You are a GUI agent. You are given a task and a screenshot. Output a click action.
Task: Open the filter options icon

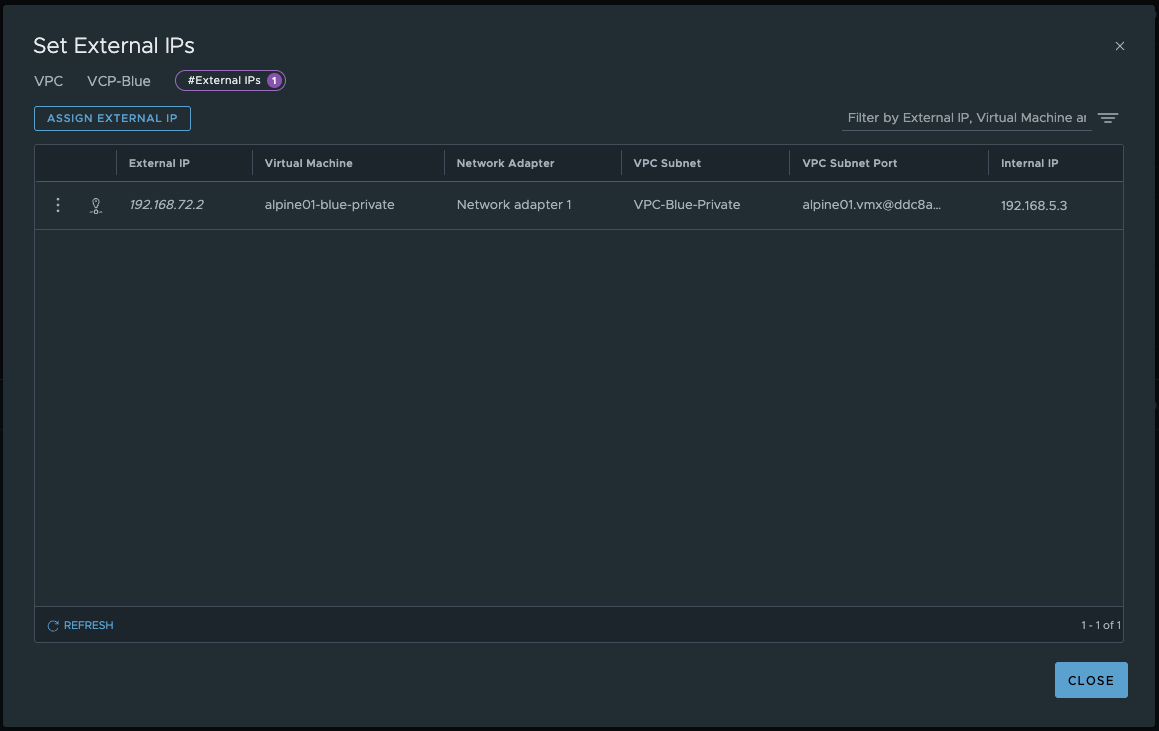pyautogui.click(x=1107, y=118)
